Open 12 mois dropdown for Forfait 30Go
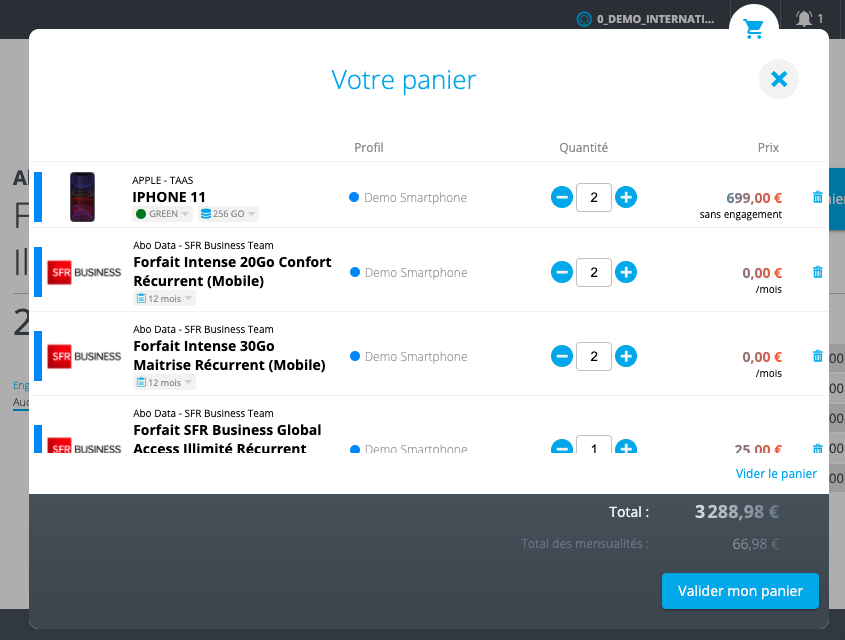This screenshot has height=640, width=845. (164, 382)
